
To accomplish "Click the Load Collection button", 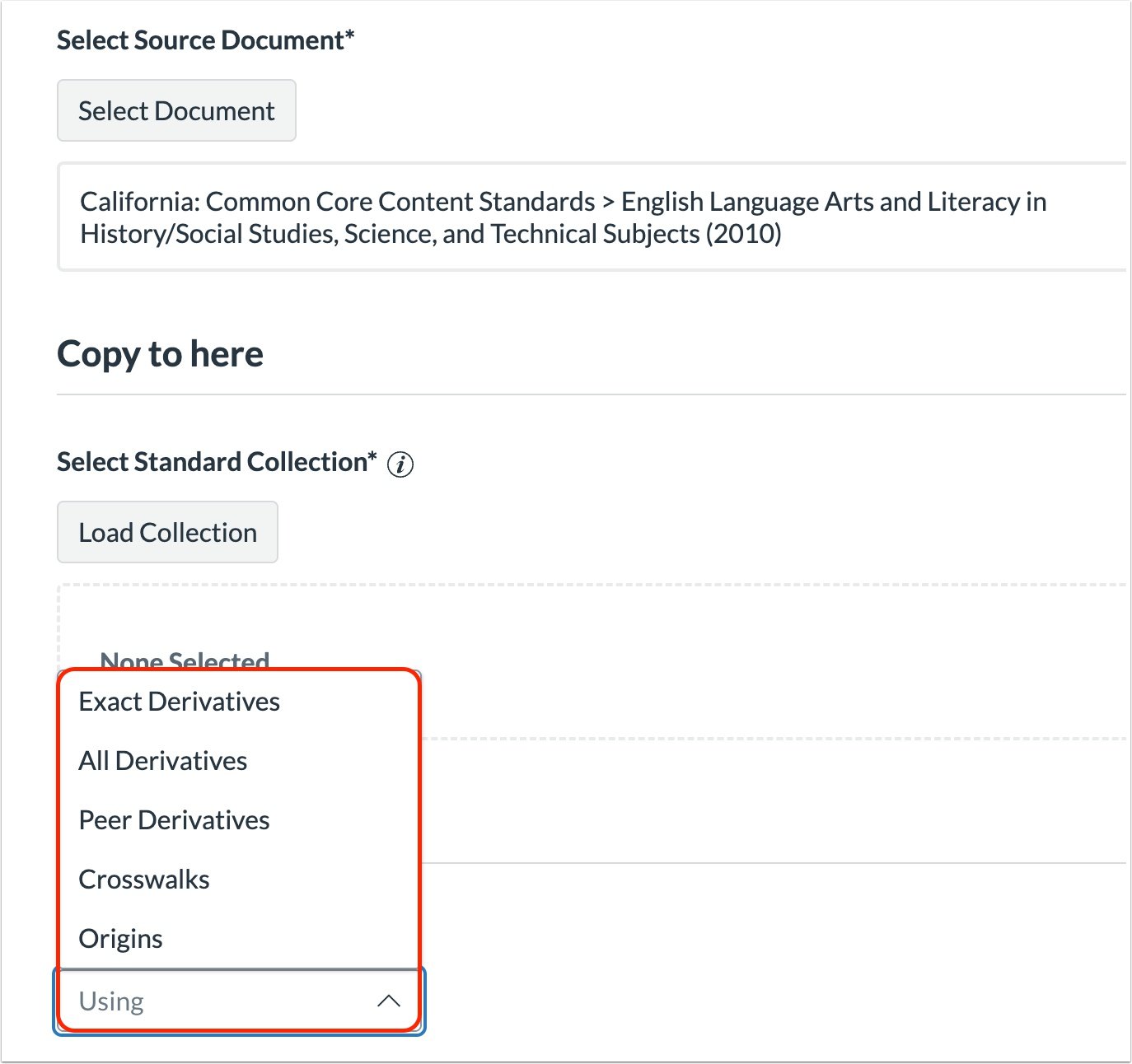I will 166,532.
